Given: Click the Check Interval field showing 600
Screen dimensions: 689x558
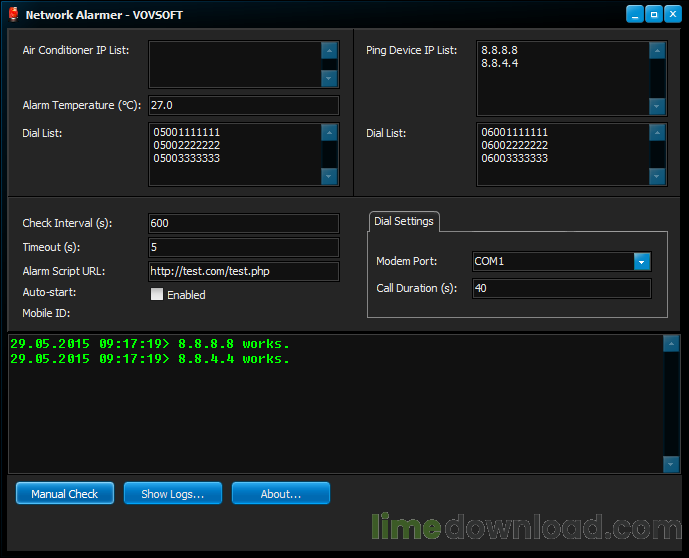Looking at the screenshot, I should 243,223.
